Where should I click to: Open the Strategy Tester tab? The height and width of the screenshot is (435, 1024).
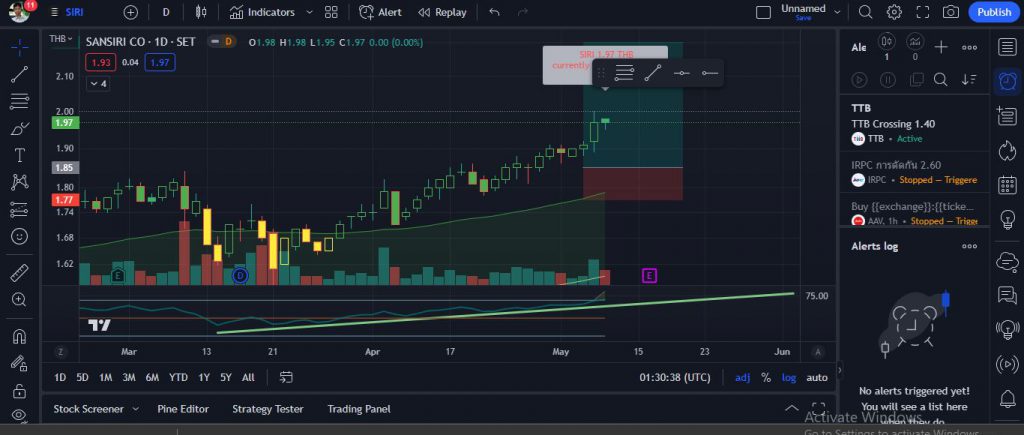[x=268, y=409]
